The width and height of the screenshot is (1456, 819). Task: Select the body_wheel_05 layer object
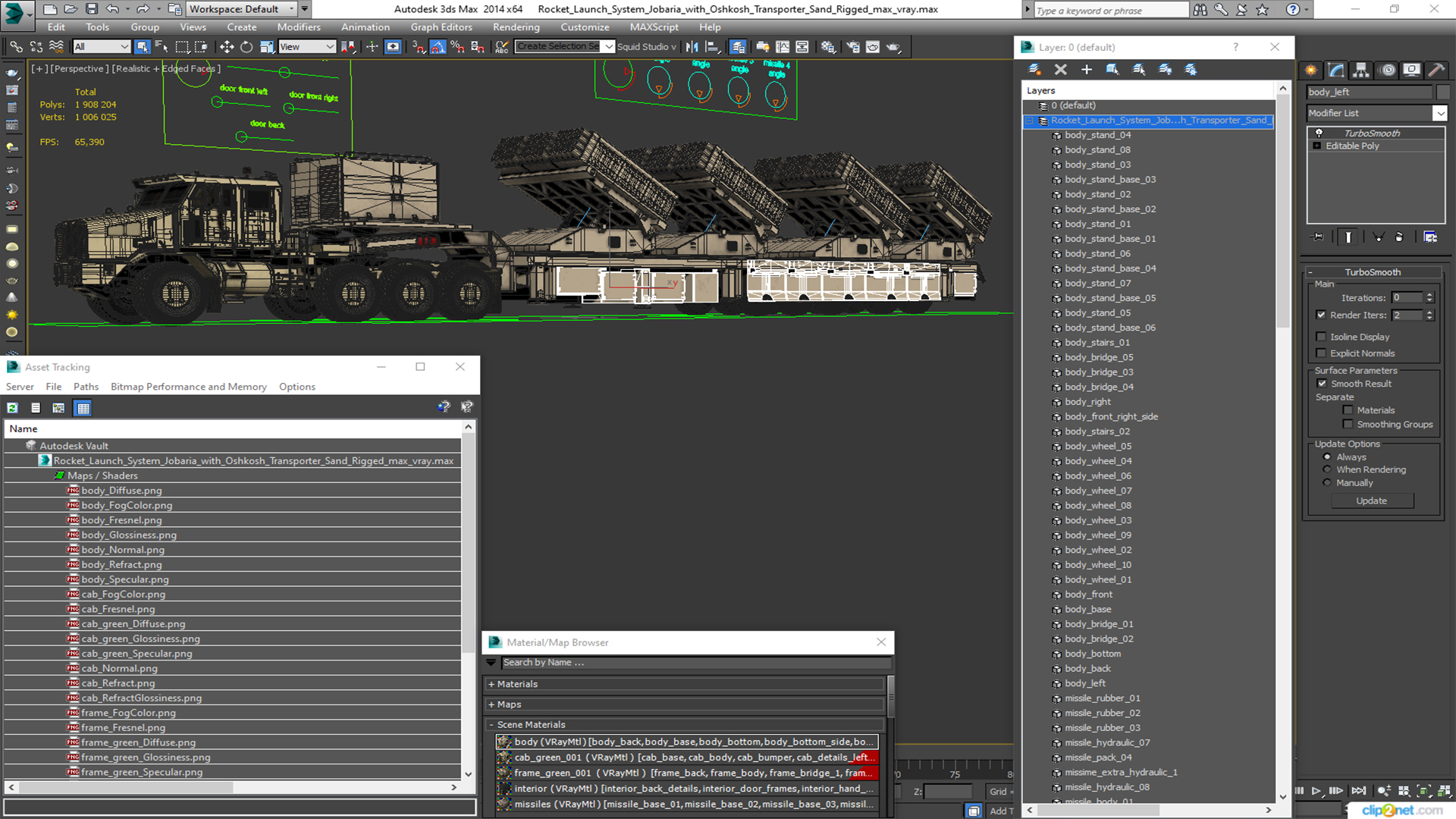(1098, 447)
